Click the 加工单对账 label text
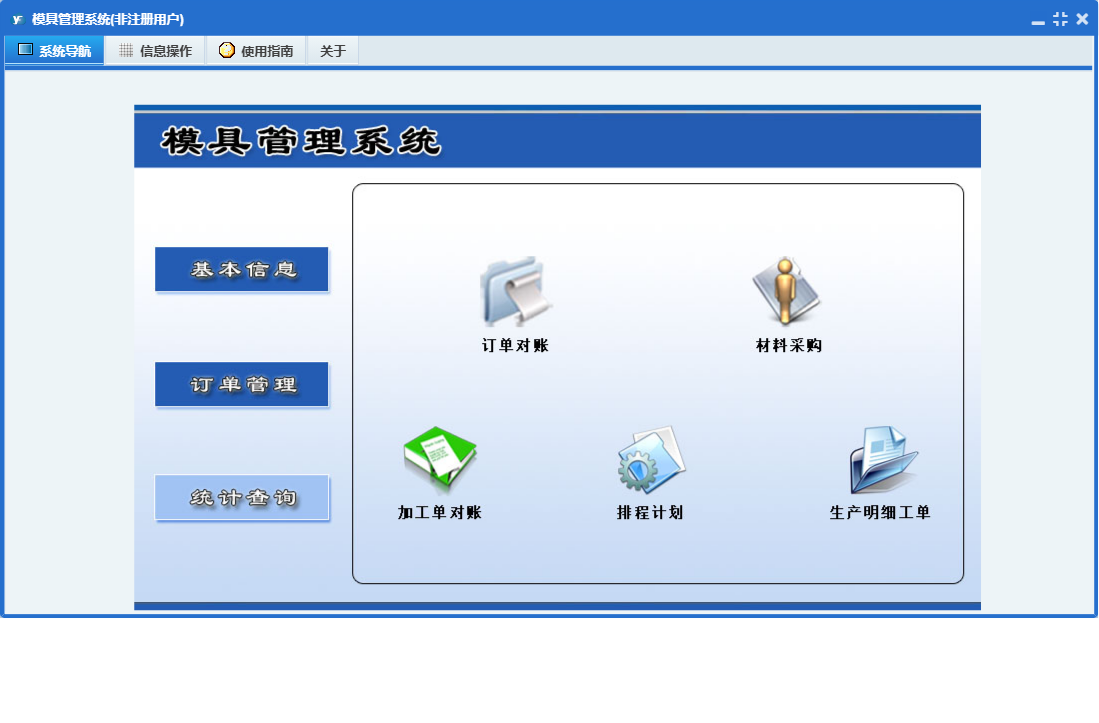 click(x=439, y=512)
